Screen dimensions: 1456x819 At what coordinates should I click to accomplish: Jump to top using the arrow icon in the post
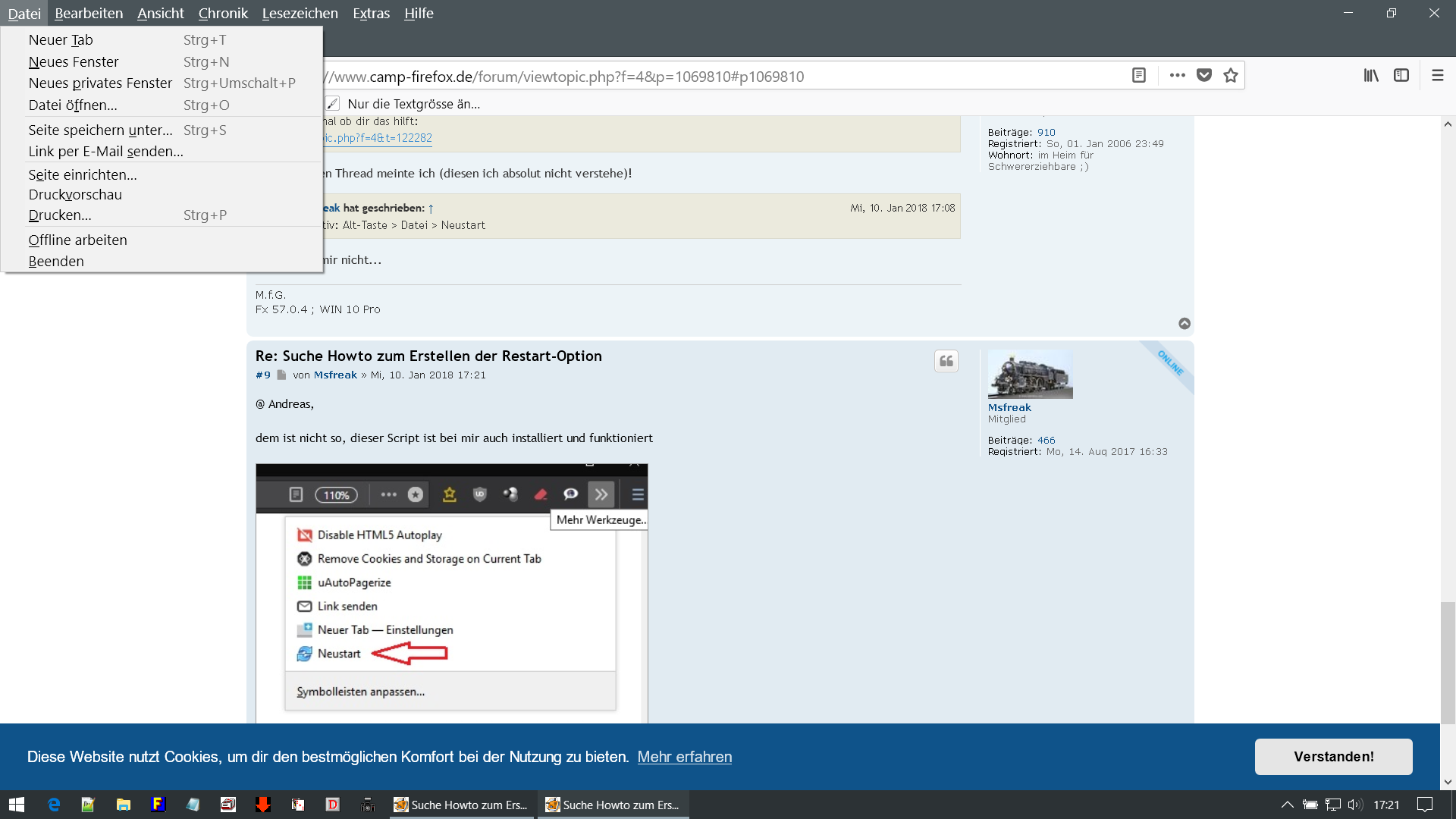(x=1185, y=324)
